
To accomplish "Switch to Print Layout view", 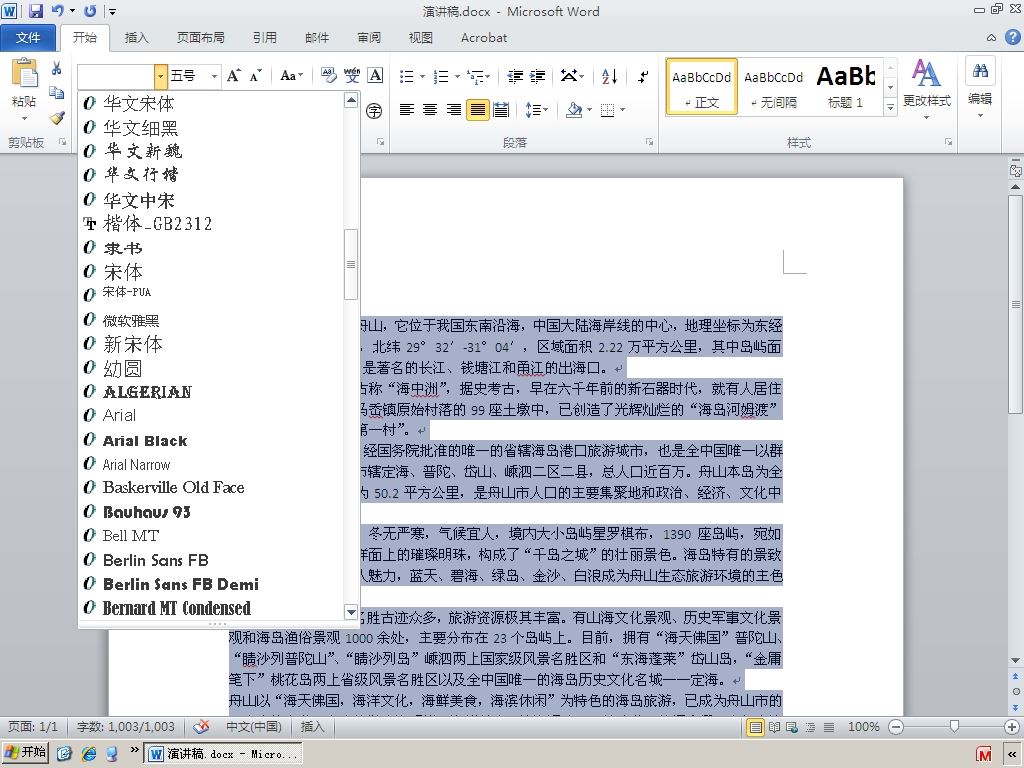I will tap(756, 727).
